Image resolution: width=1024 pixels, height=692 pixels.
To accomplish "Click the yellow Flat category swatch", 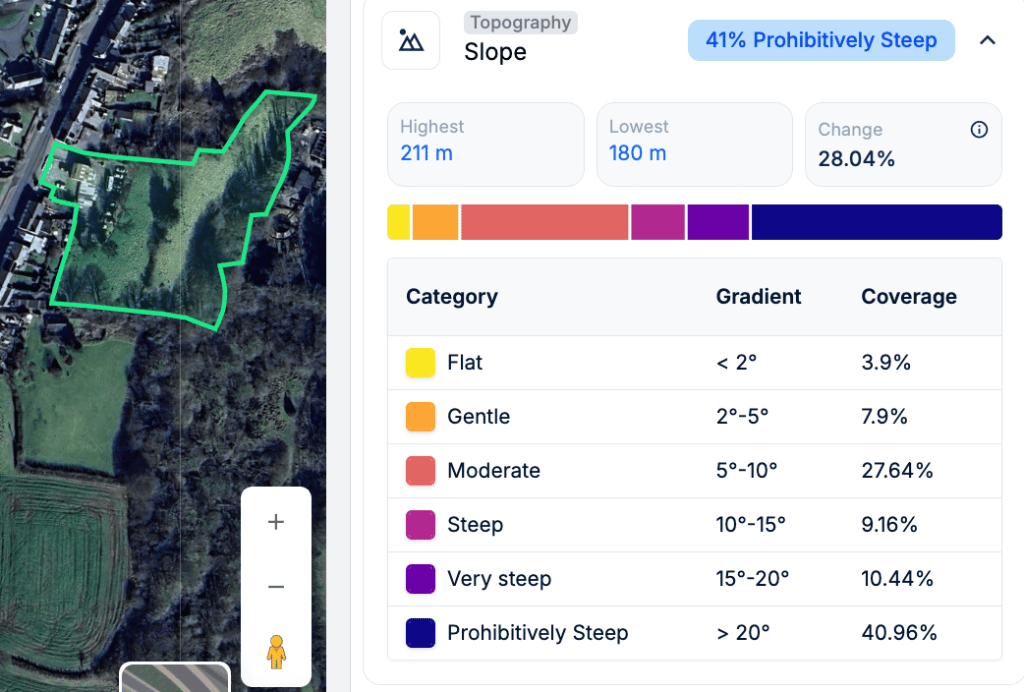I will [420, 362].
